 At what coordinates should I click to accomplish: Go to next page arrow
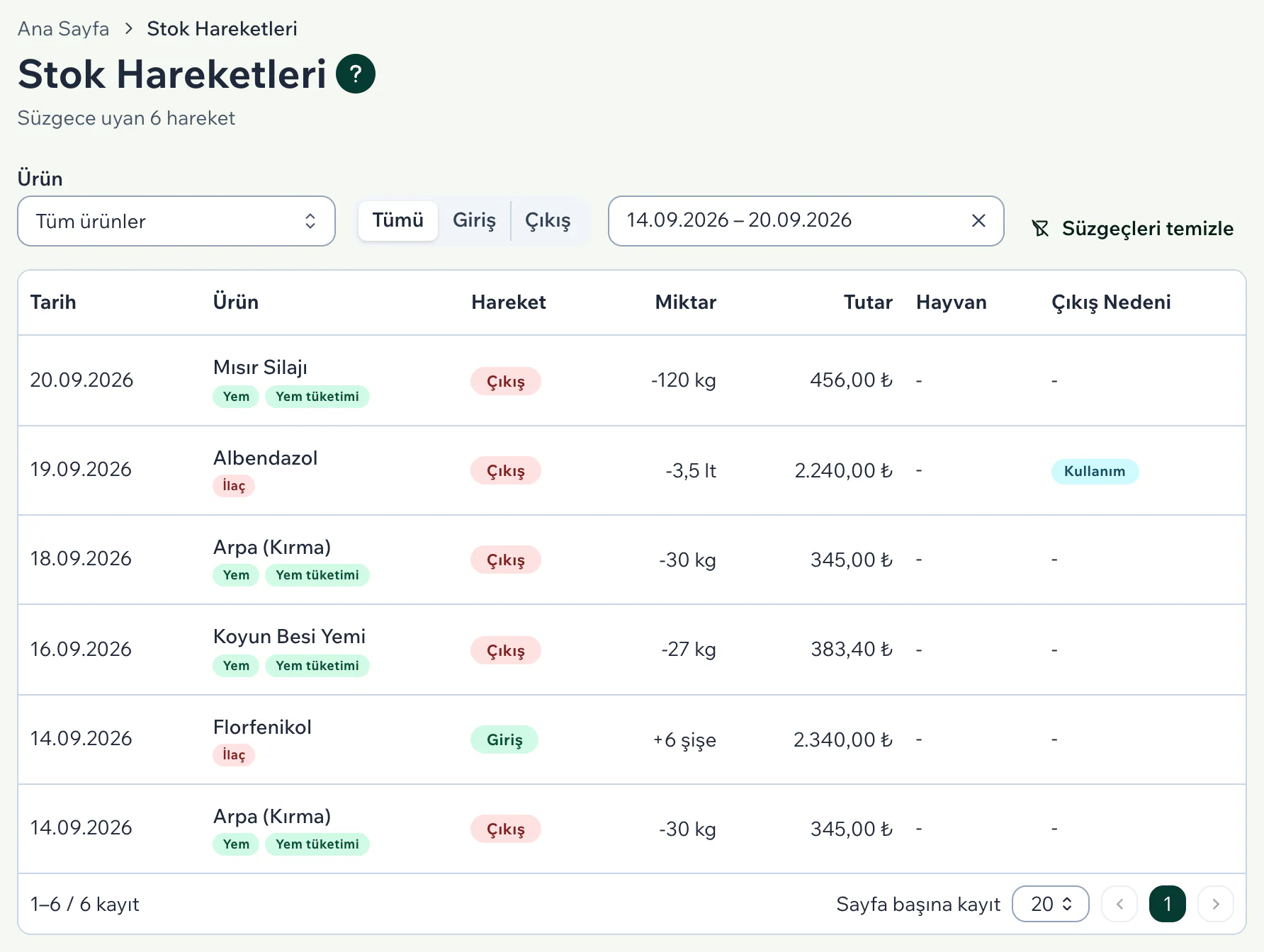click(x=1216, y=904)
